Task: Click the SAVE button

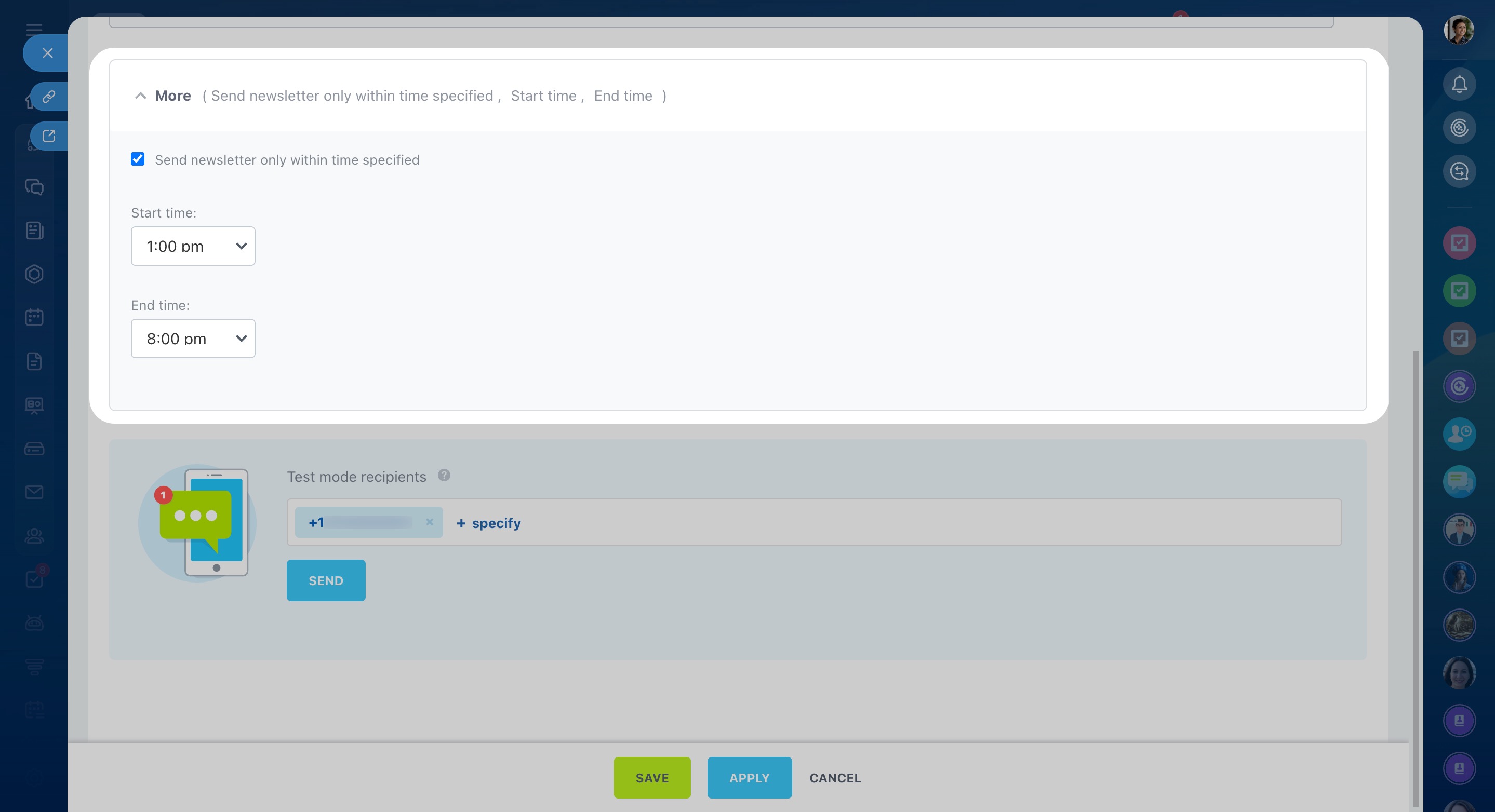Action: [x=652, y=777]
